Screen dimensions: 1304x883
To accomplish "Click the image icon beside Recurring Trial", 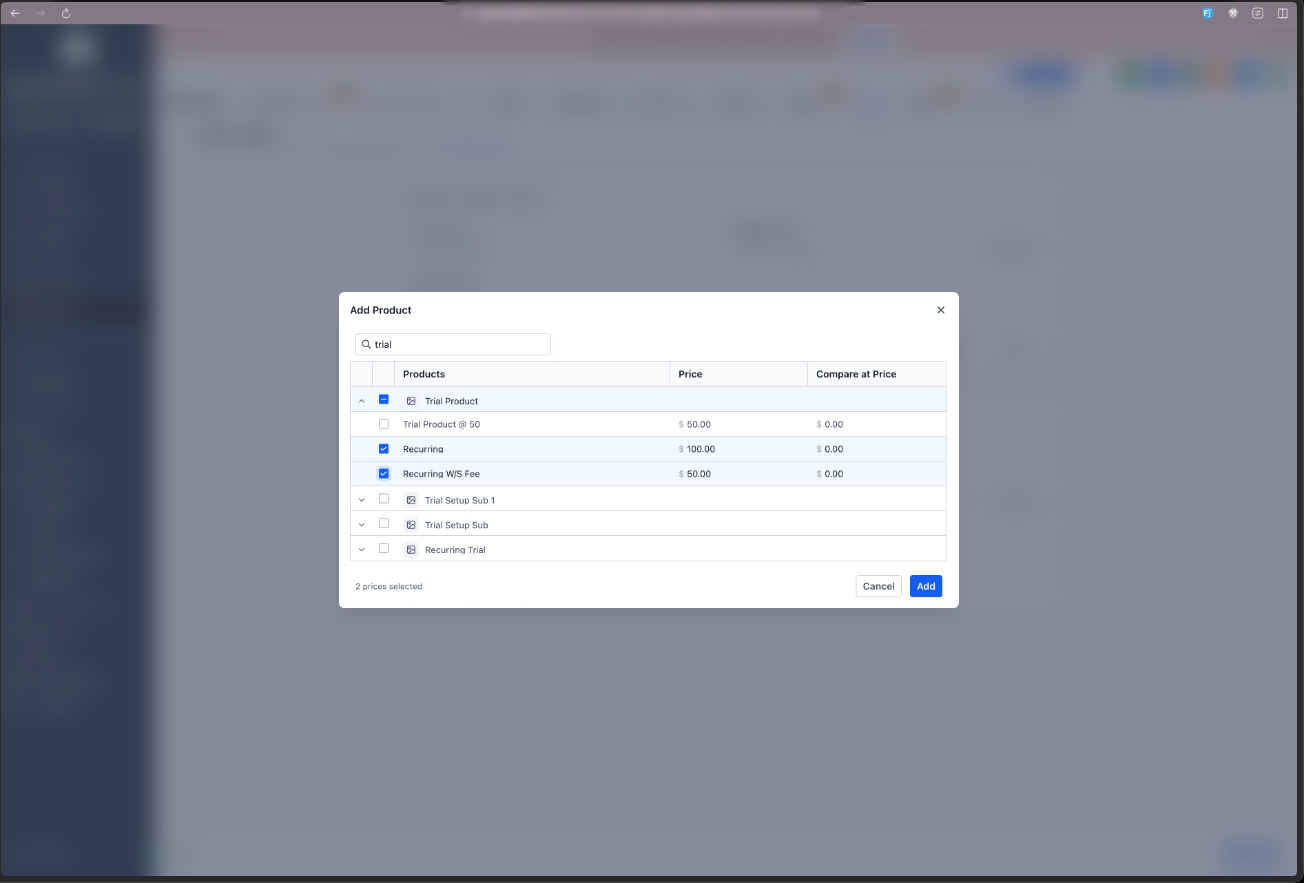I will point(411,549).
